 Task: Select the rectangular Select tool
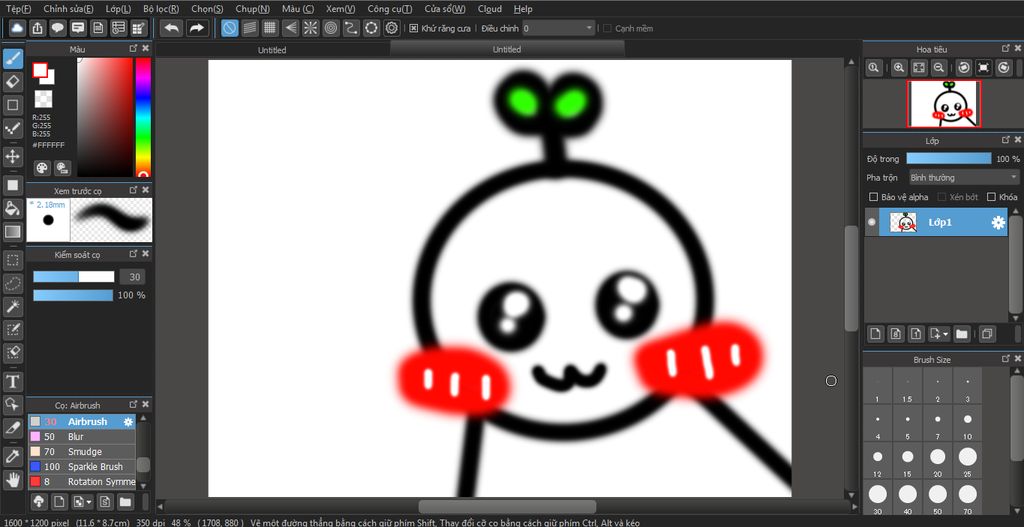point(12,260)
